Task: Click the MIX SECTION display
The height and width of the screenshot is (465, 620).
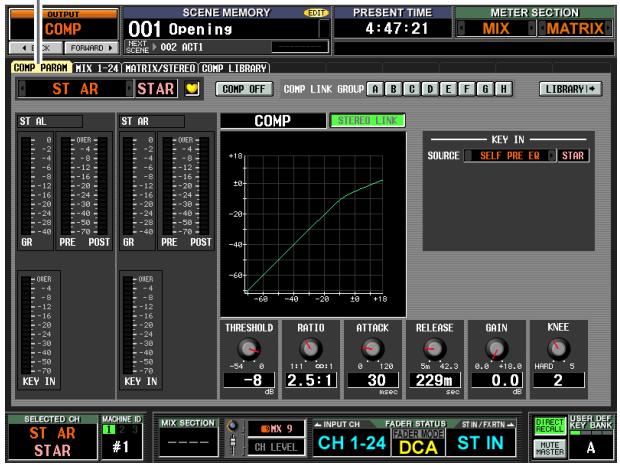Action: [x=188, y=442]
